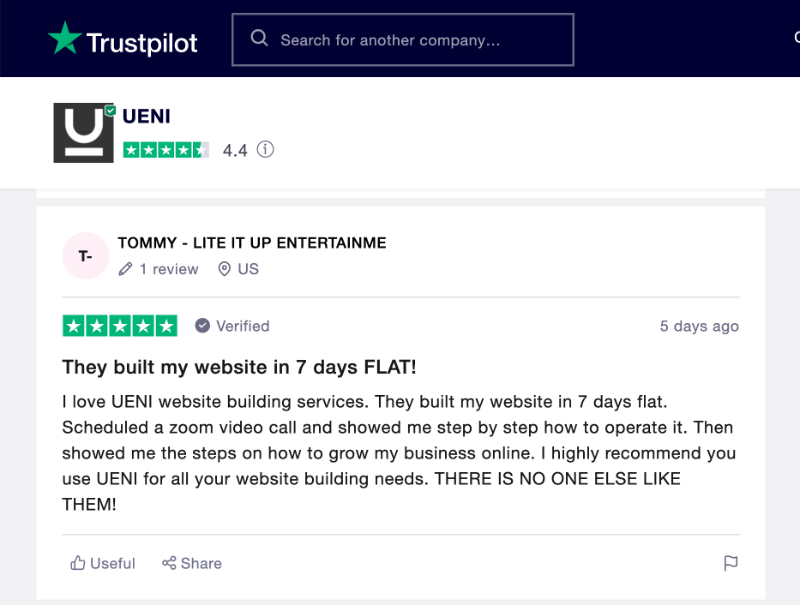Screen dimensions: 800x605
Task: Click the location pin icon beside US
Action: pos(224,269)
